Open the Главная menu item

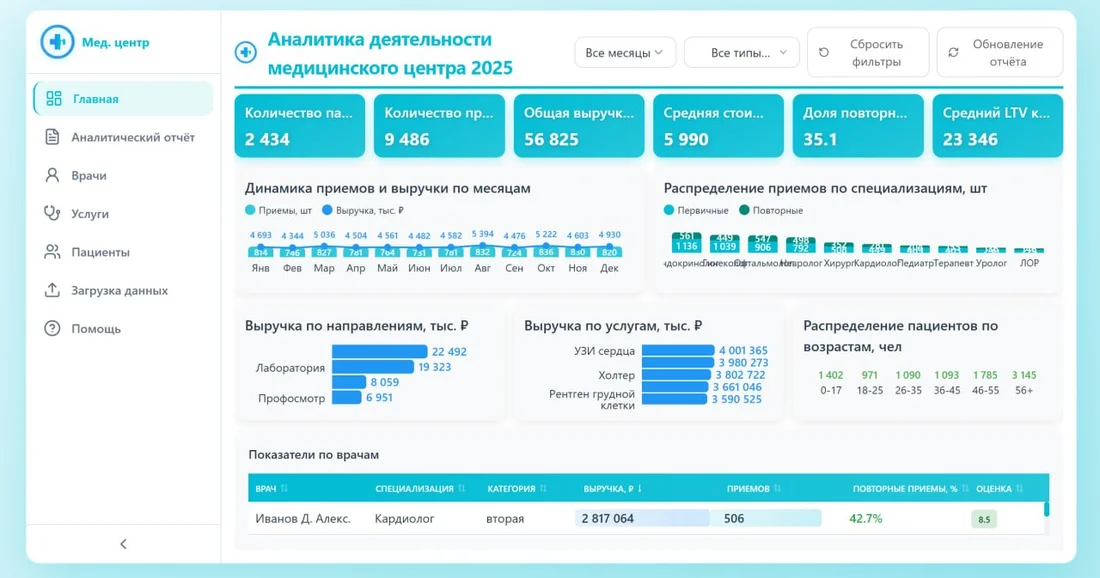[x=123, y=98]
